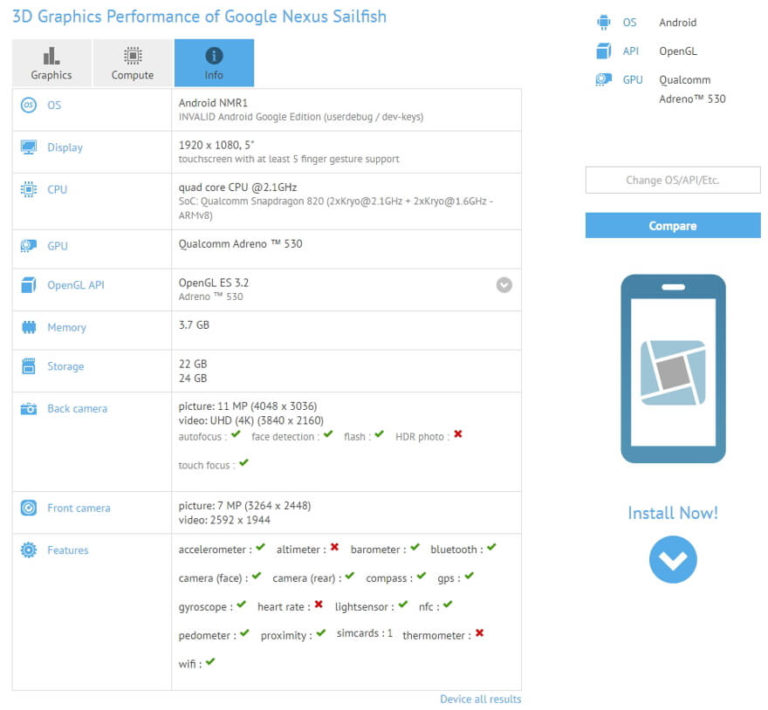Image resolution: width=768 pixels, height=710 pixels.
Task: Click the phone app illustration
Action: 673,369
